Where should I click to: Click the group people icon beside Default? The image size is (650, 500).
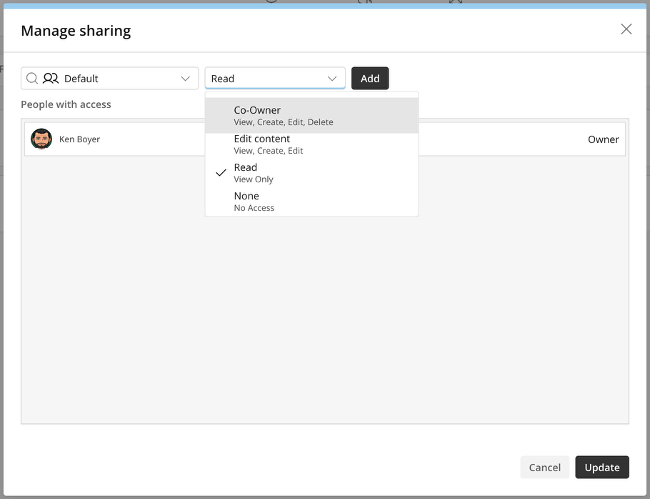[51, 78]
